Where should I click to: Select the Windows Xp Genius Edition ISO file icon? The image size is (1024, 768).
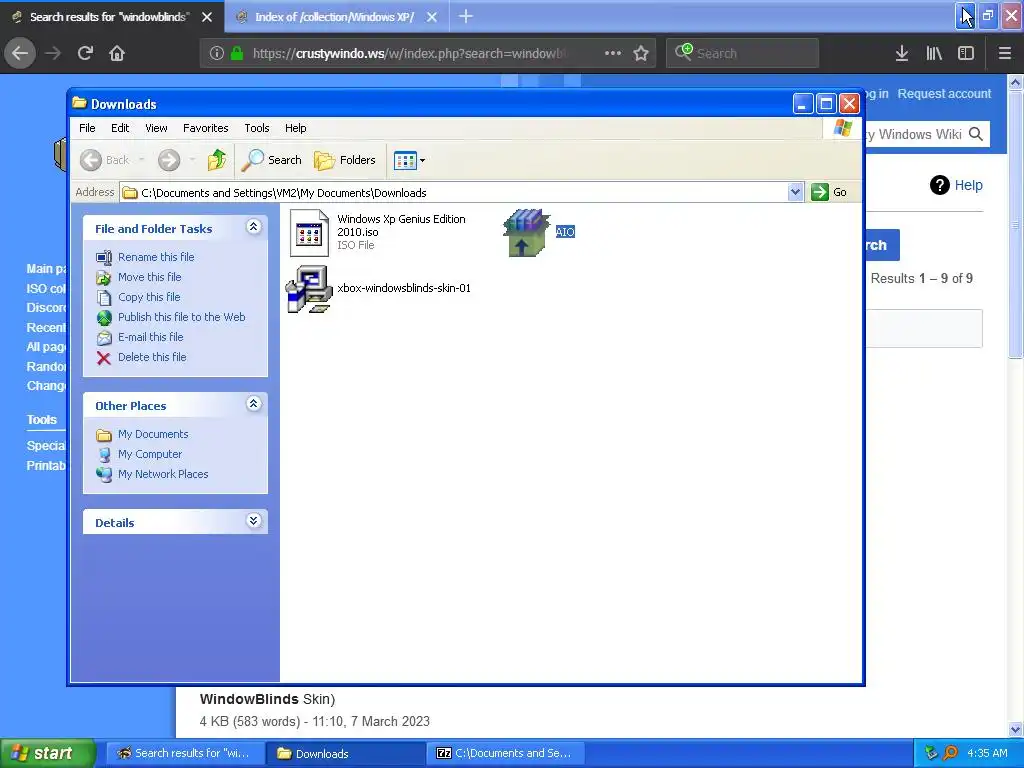point(310,232)
